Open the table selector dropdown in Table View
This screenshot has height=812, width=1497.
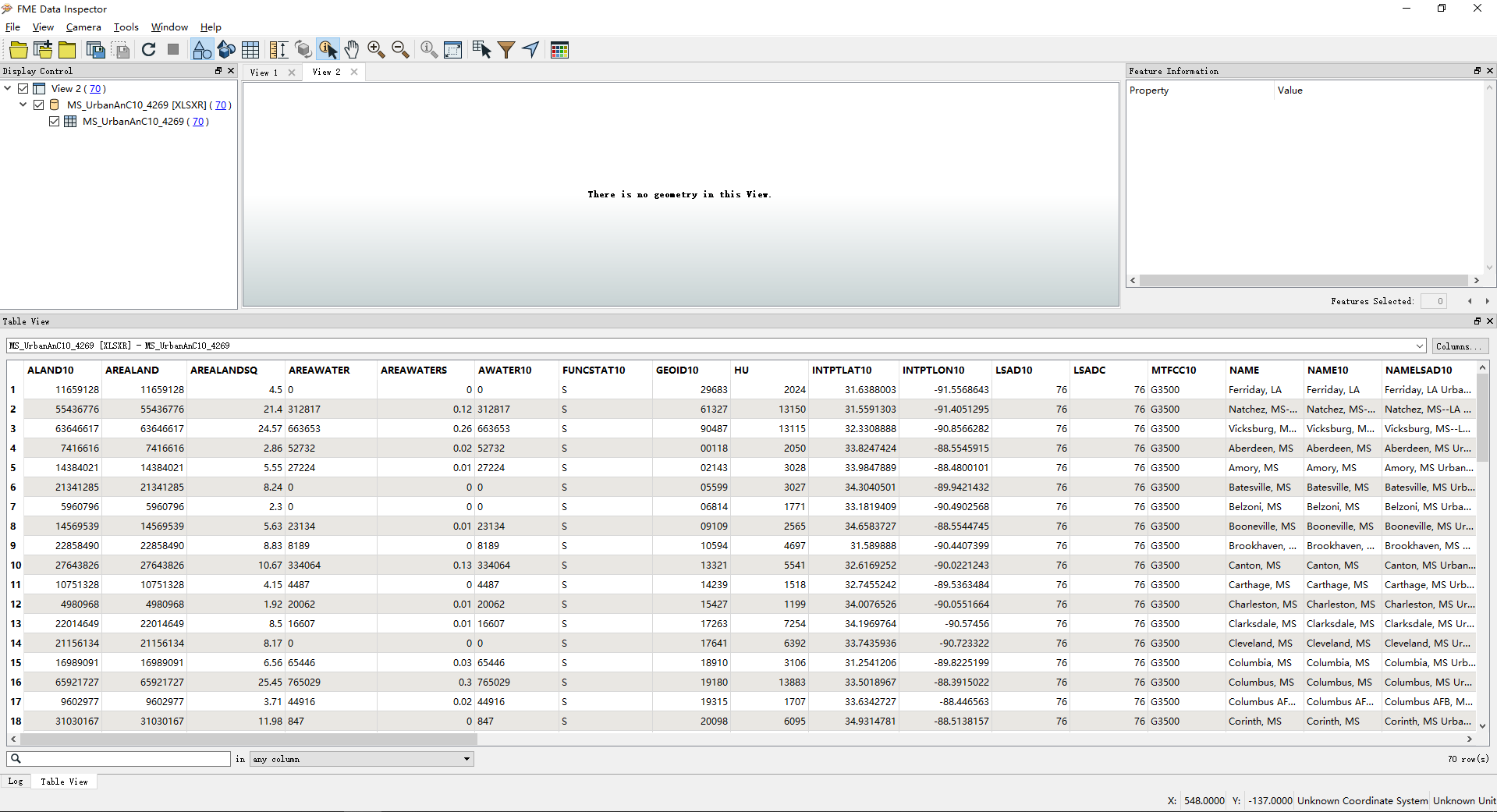(x=1419, y=346)
